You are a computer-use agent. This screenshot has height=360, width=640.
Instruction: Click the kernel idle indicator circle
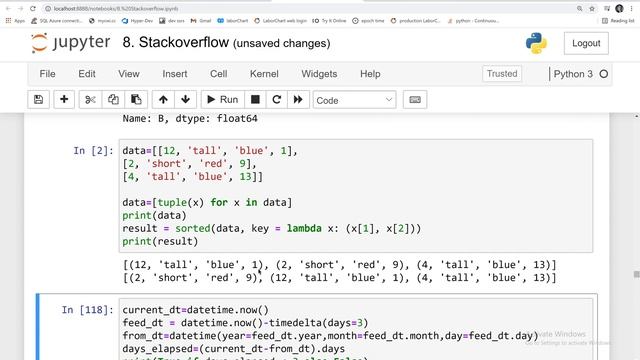(604, 74)
